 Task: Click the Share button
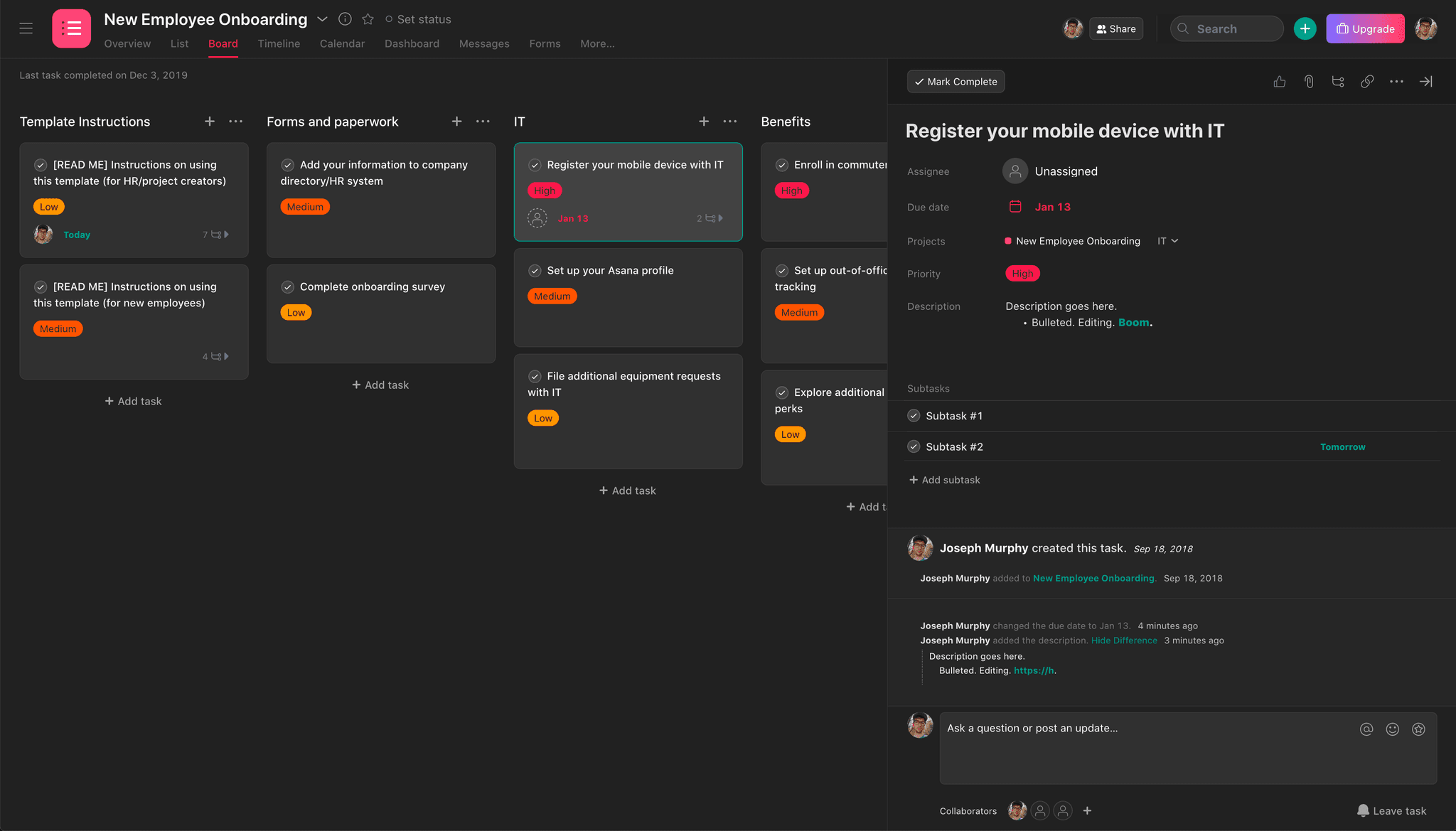[1116, 28]
